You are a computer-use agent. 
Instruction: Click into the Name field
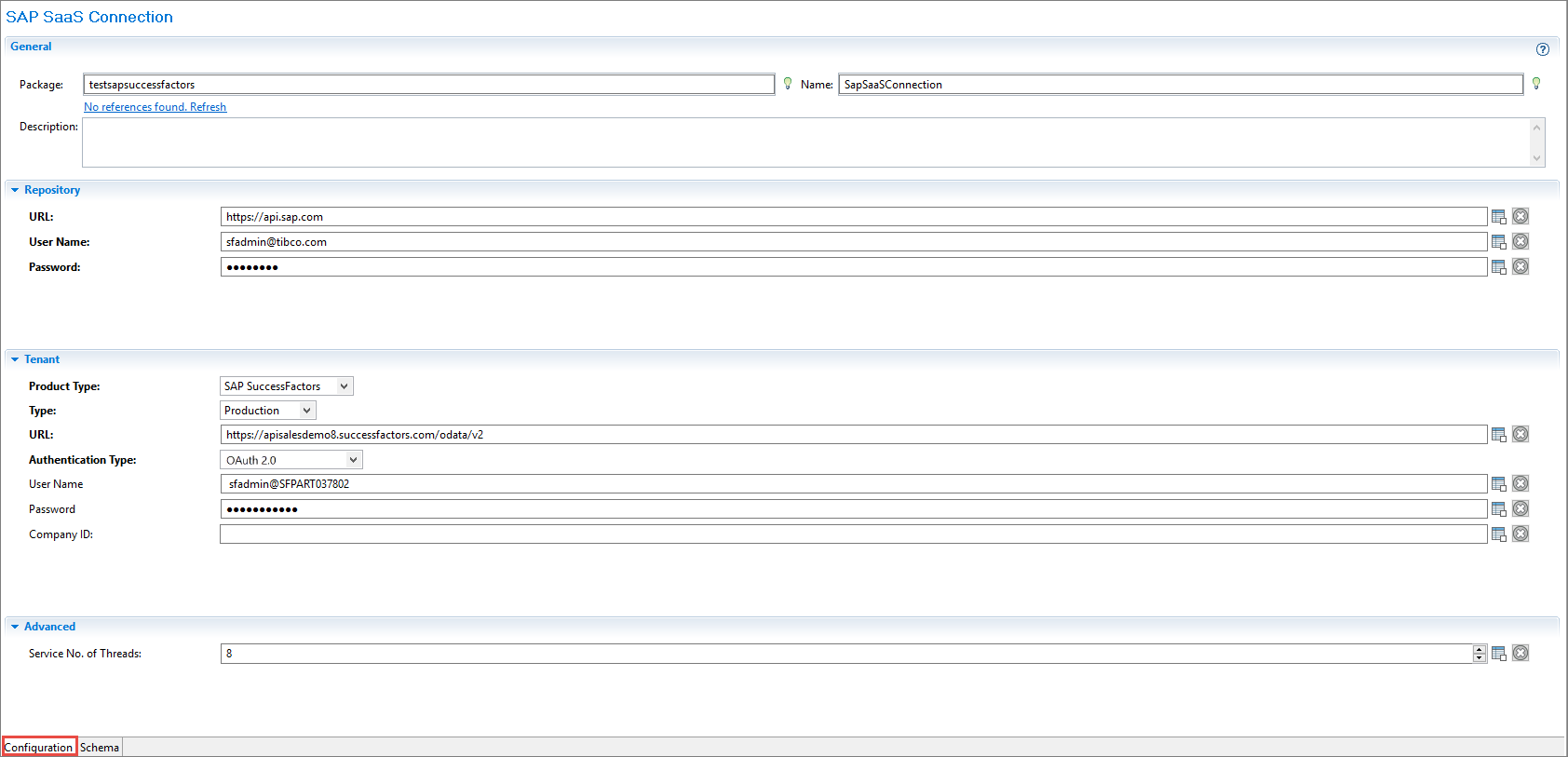tap(1181, 85)
